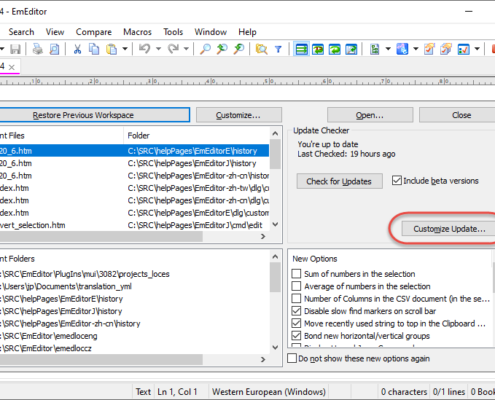Open the Macros menu
The height and width of the screenshot is (400, 495).
pyautogui.click(x=137, y=32)
